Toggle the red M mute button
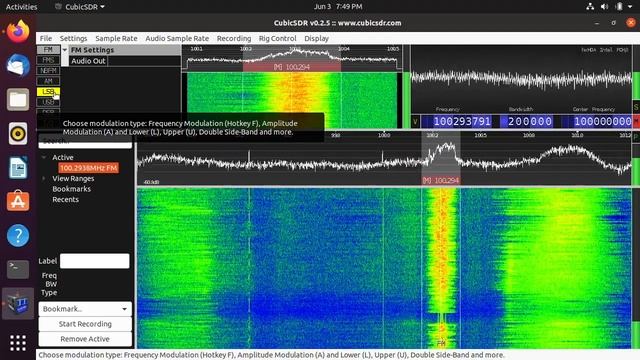Image resolution: width=640 pixels, height=360 pixels. coord(636,121)
